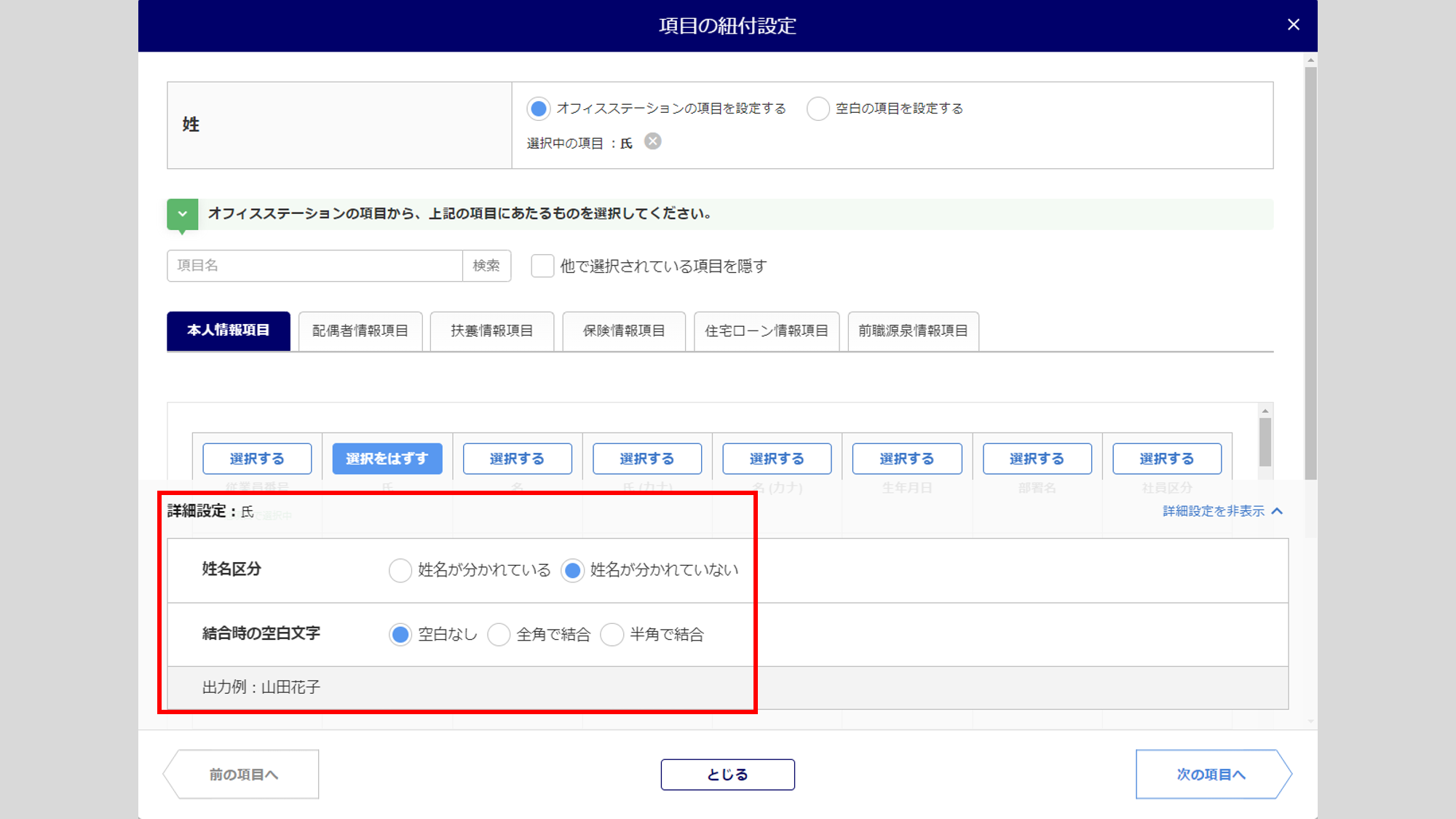
Task: Open the 扶養情報項目 tab
Action: point(492,331)
